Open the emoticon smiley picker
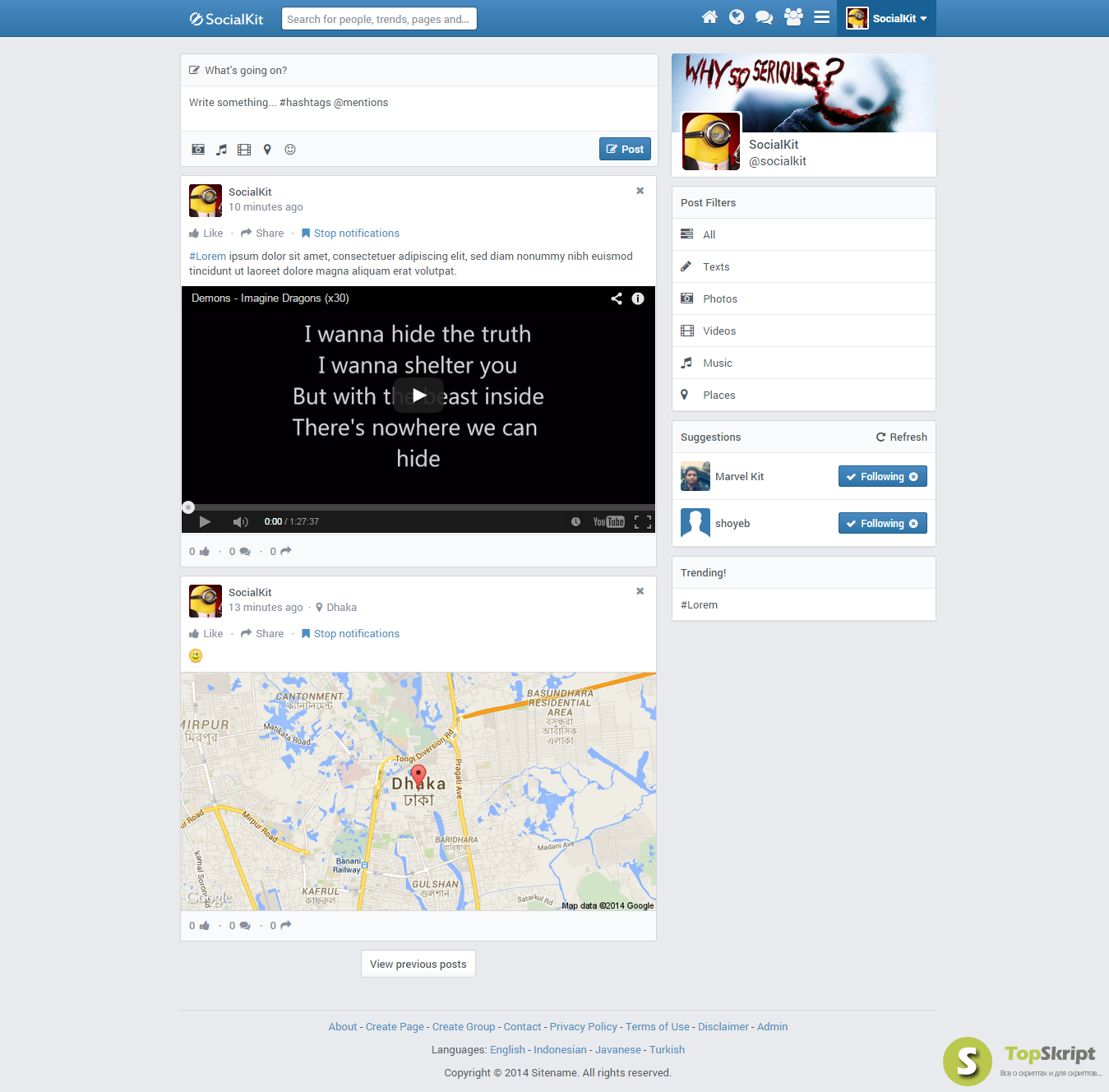Viewport: 1109px width, 1092px height. click(290, 150)
